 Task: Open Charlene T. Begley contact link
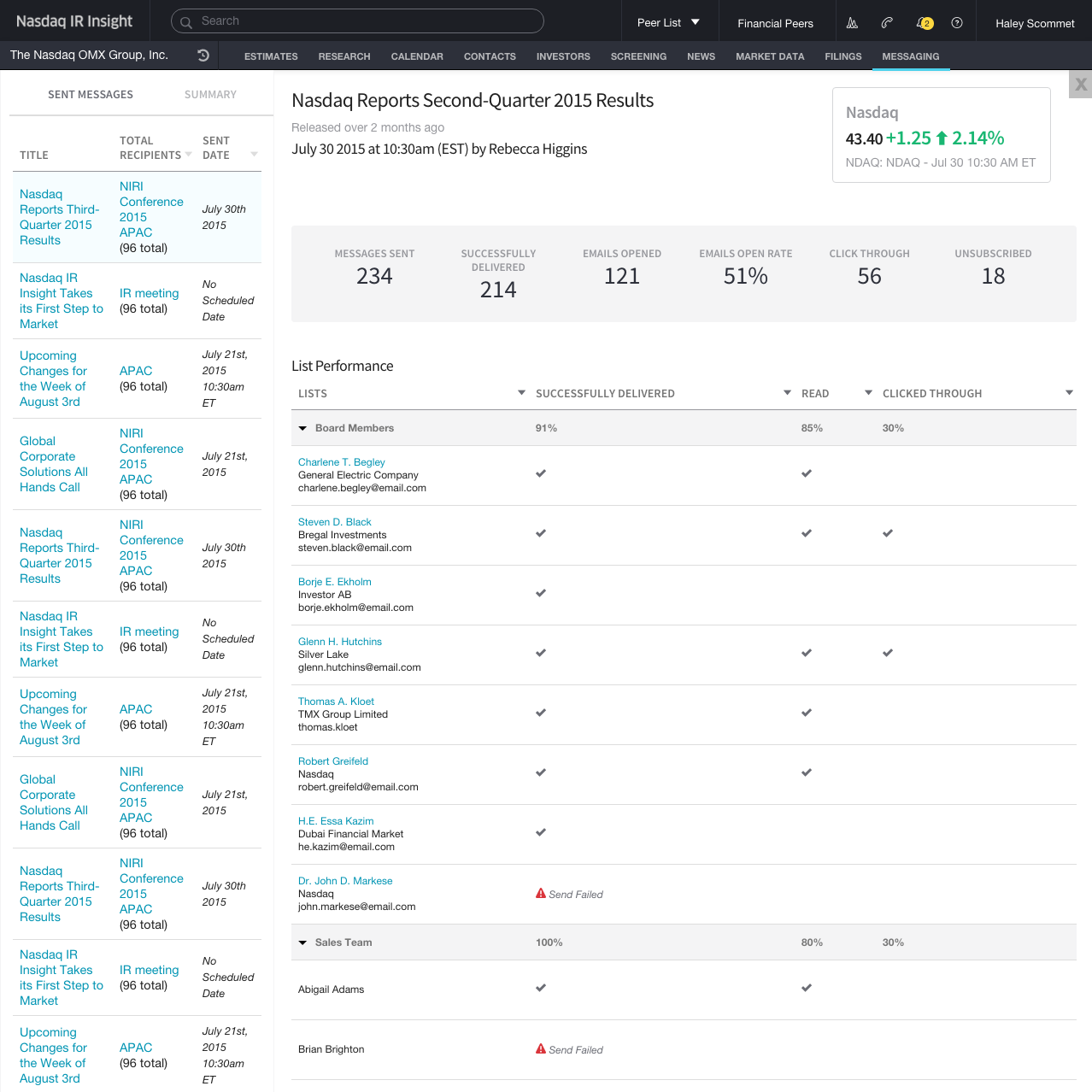[x=342, y=462]
